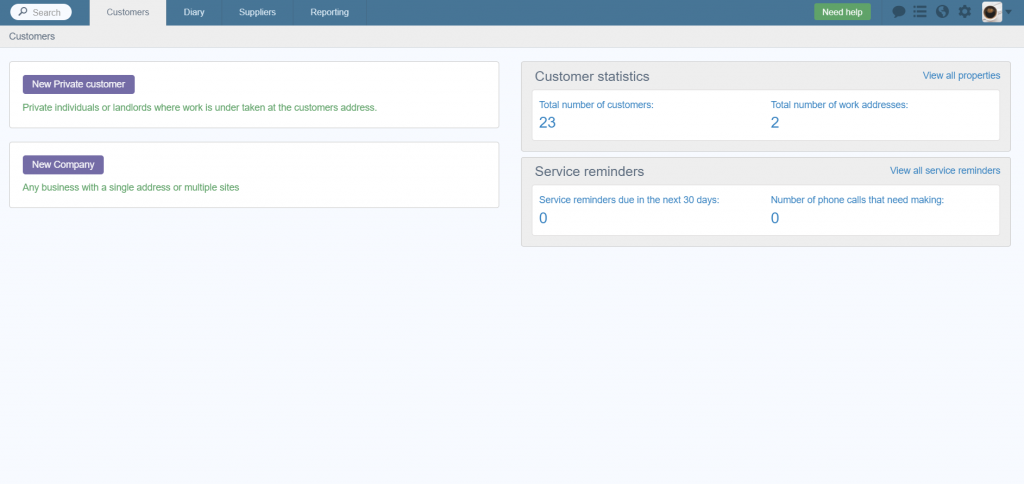This screenshot has width=1024, height=484.
Task: Click the phone calls needed count 0
Action: [775, 218]
